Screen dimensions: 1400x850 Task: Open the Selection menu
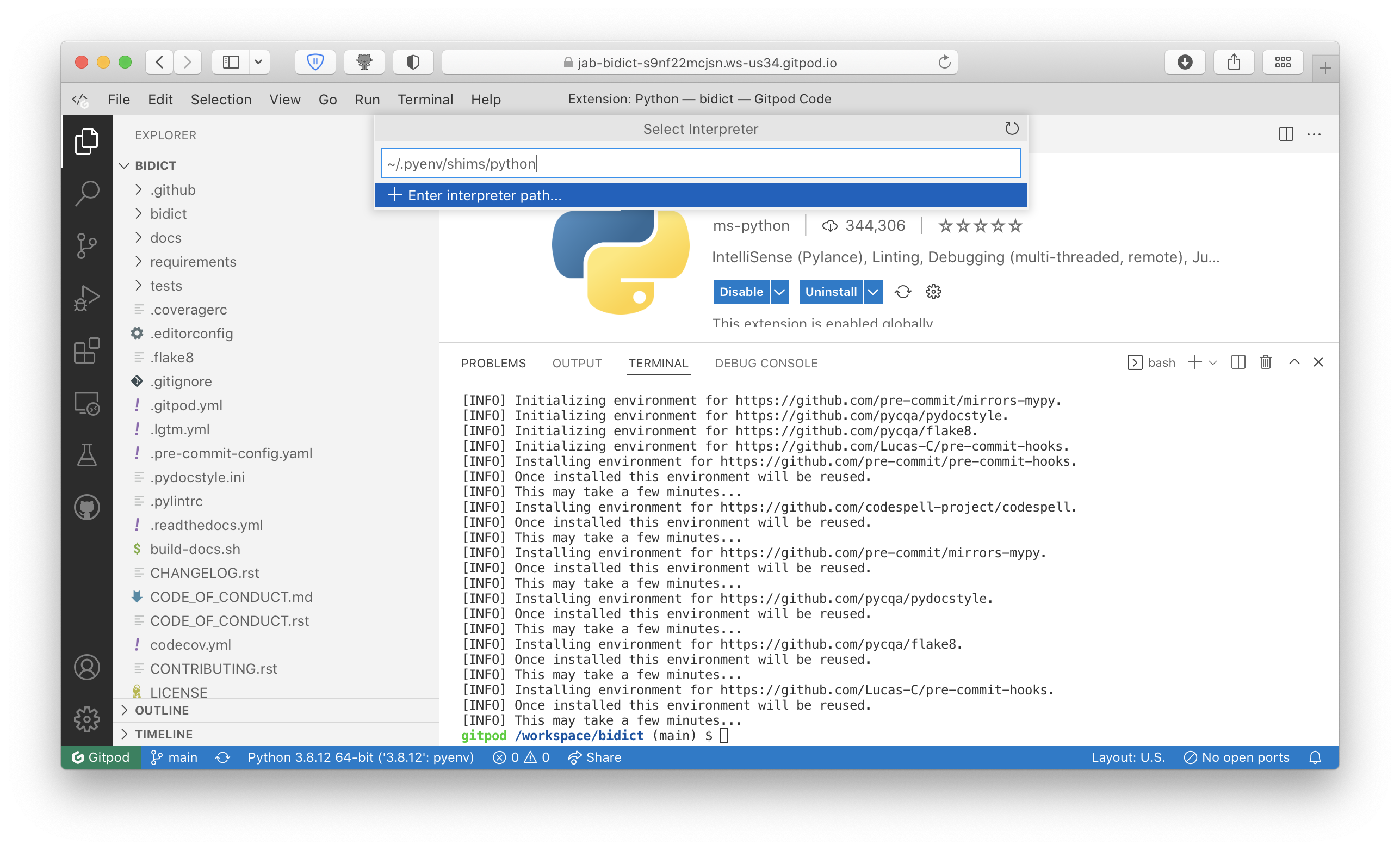(x=221, y=100)
